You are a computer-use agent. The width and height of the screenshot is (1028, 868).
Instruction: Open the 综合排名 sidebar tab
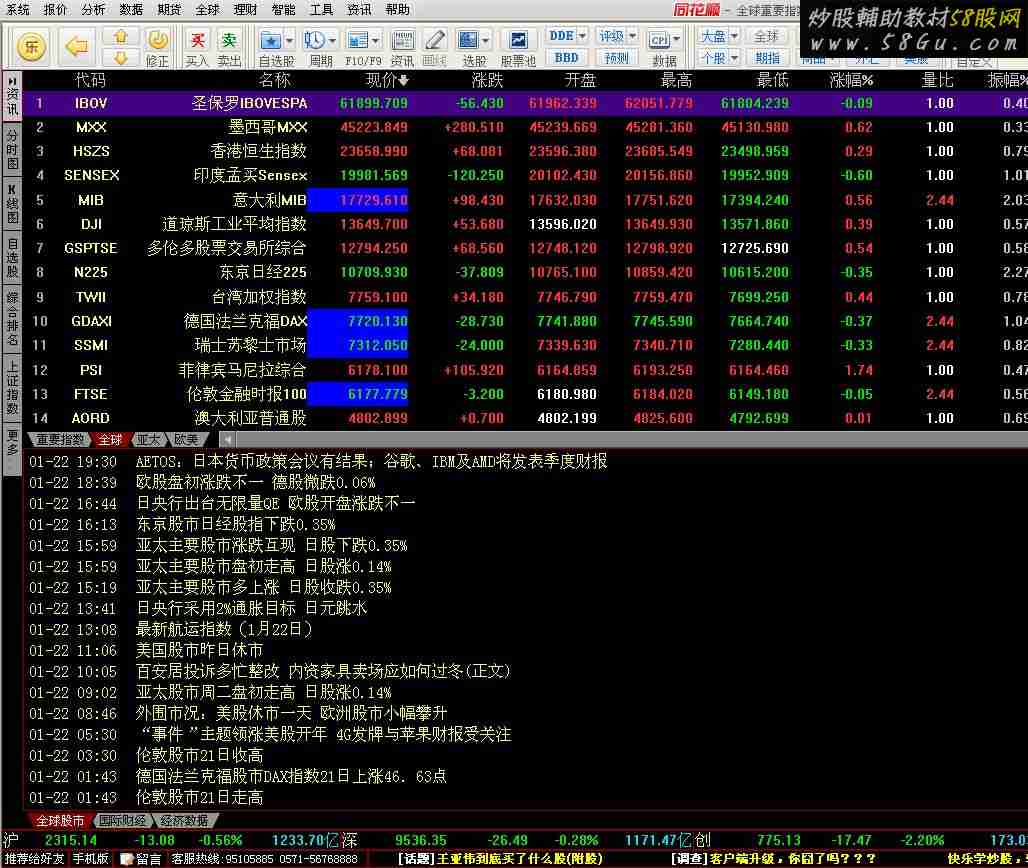[x=12, y=319]
